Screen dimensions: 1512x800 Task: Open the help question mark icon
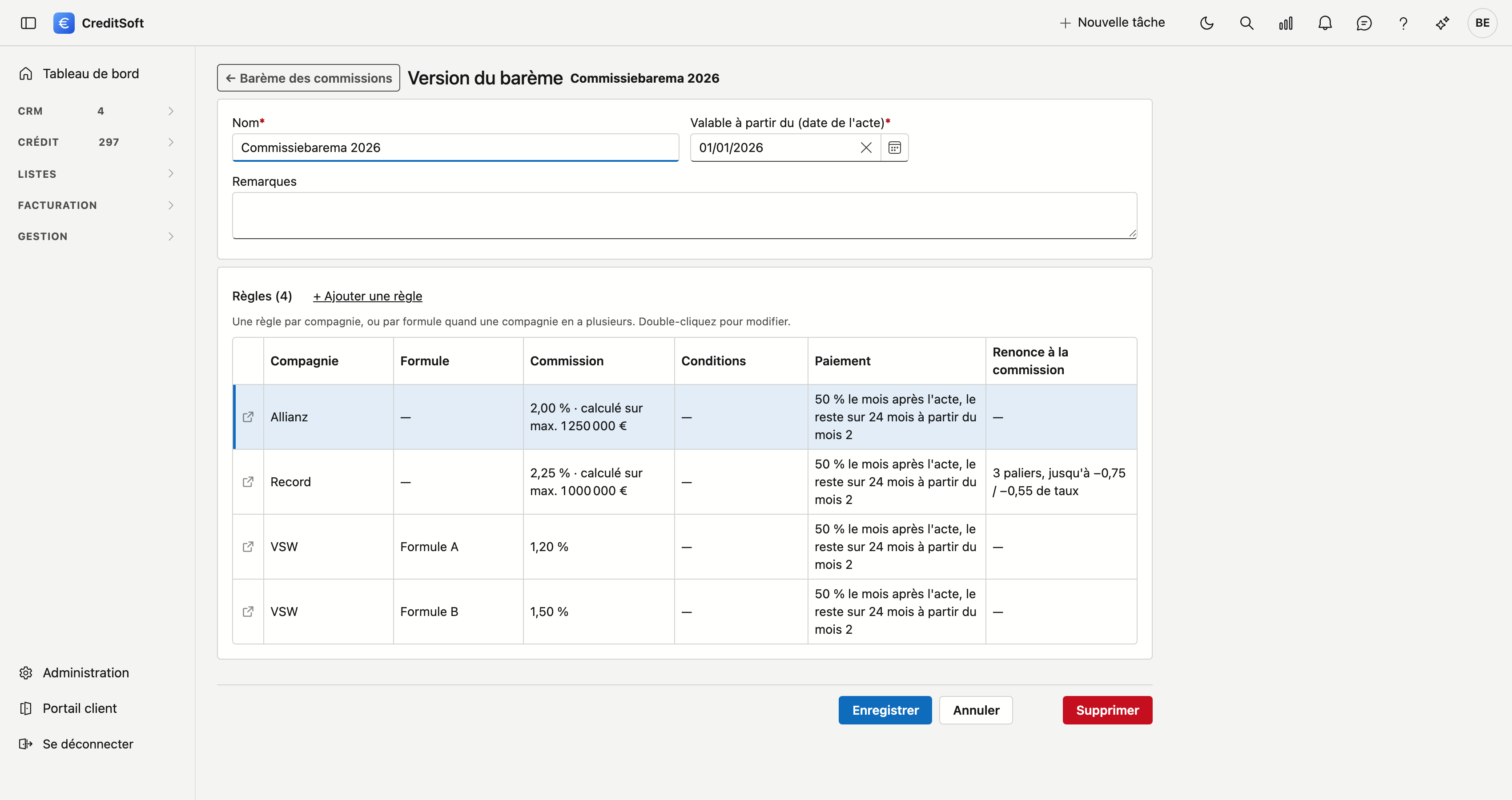coord(1403,23)
